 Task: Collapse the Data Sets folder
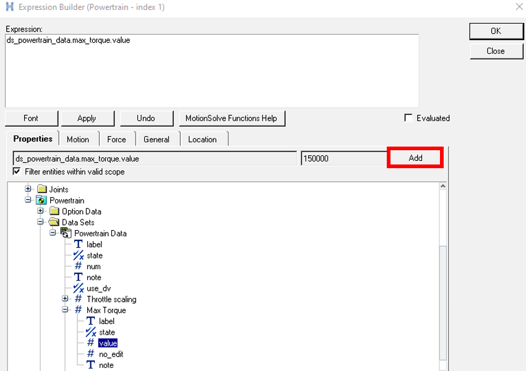point(41,222)
